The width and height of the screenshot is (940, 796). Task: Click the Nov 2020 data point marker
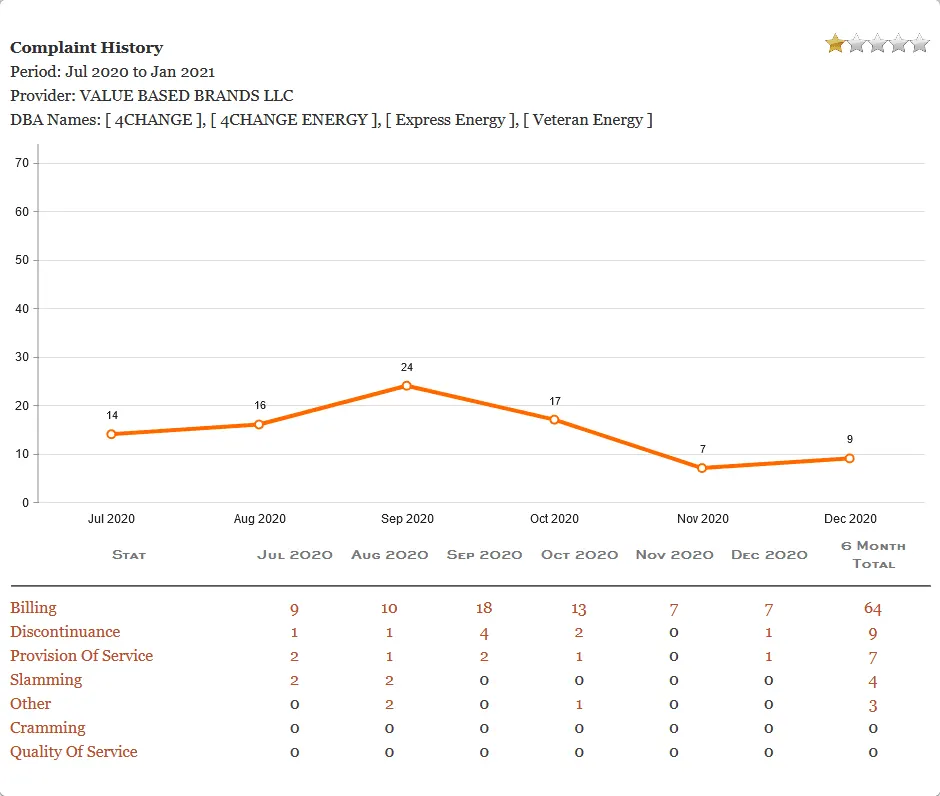coord(702,467)
